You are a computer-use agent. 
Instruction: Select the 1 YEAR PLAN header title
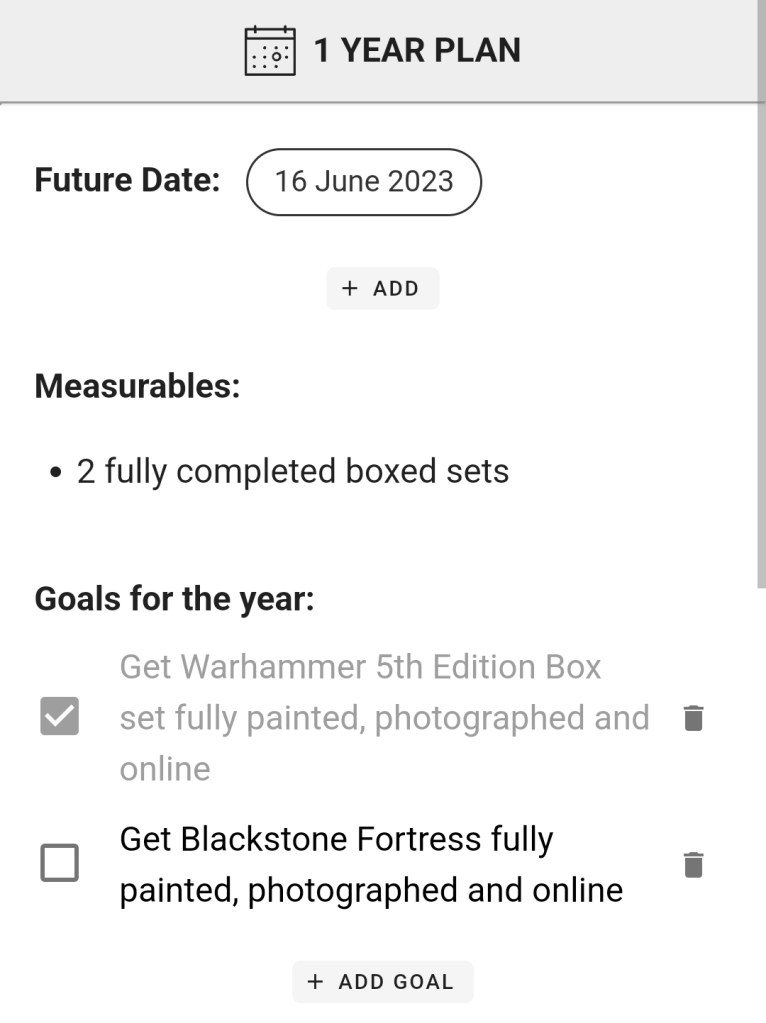point(417,51)
